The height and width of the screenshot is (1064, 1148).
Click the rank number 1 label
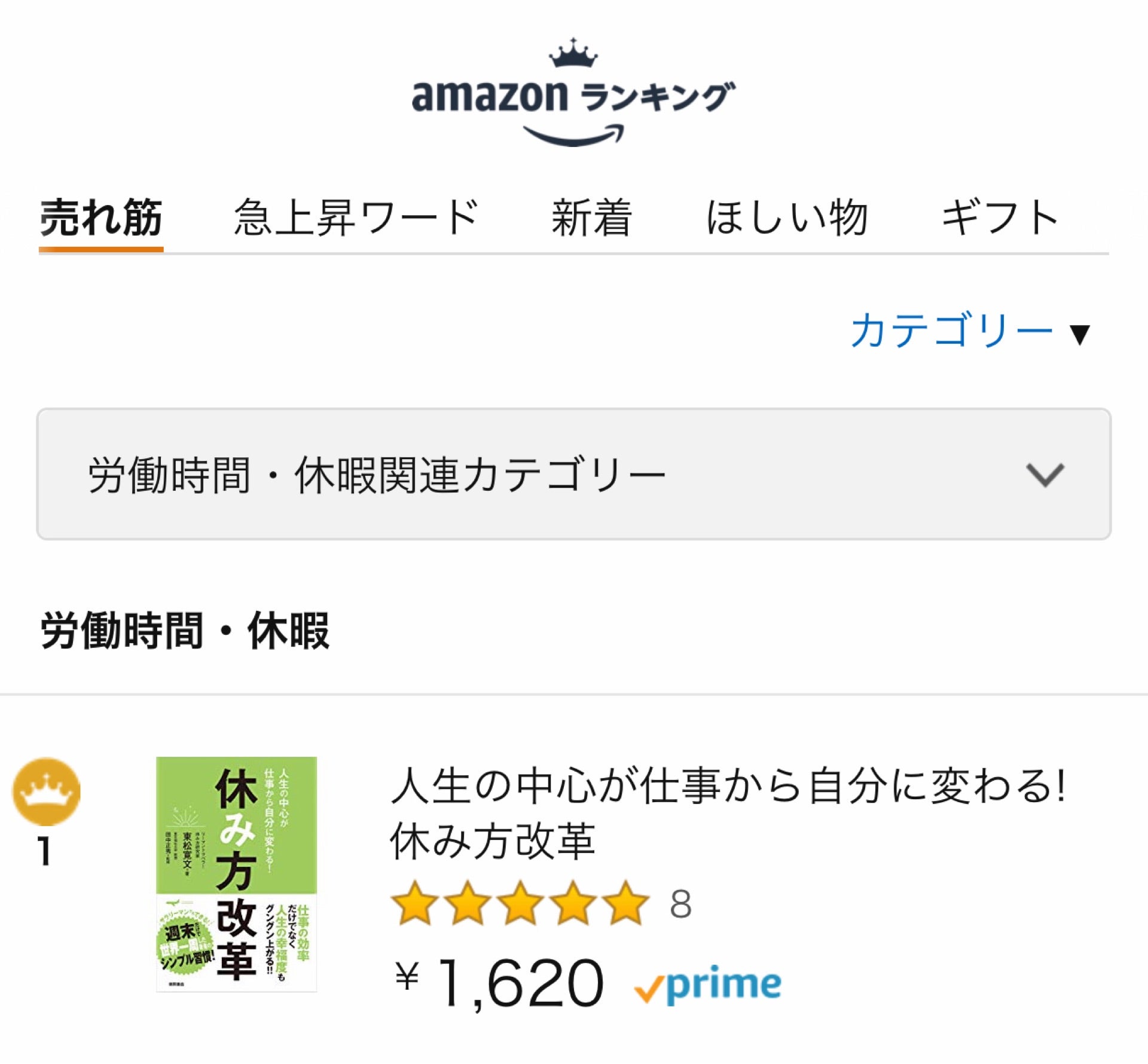tap(44, 851)
